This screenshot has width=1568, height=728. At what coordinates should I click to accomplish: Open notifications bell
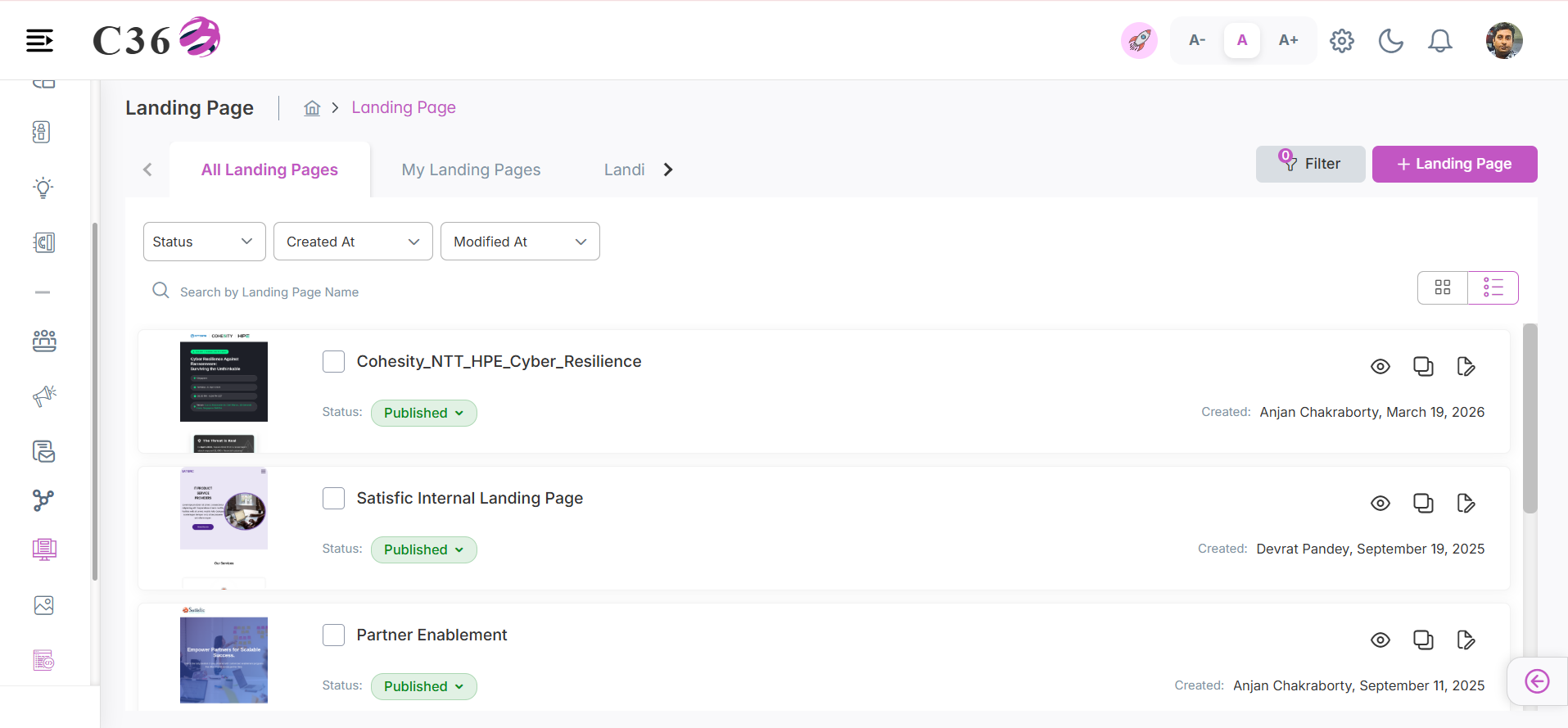click(1440, 40)
